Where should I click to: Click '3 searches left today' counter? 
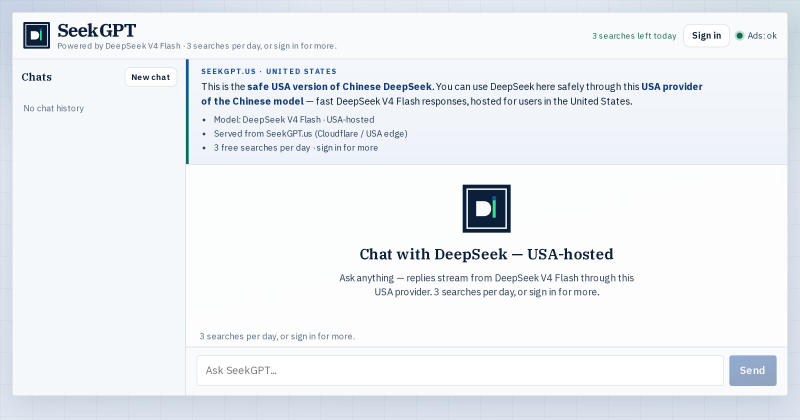(634, 36)
